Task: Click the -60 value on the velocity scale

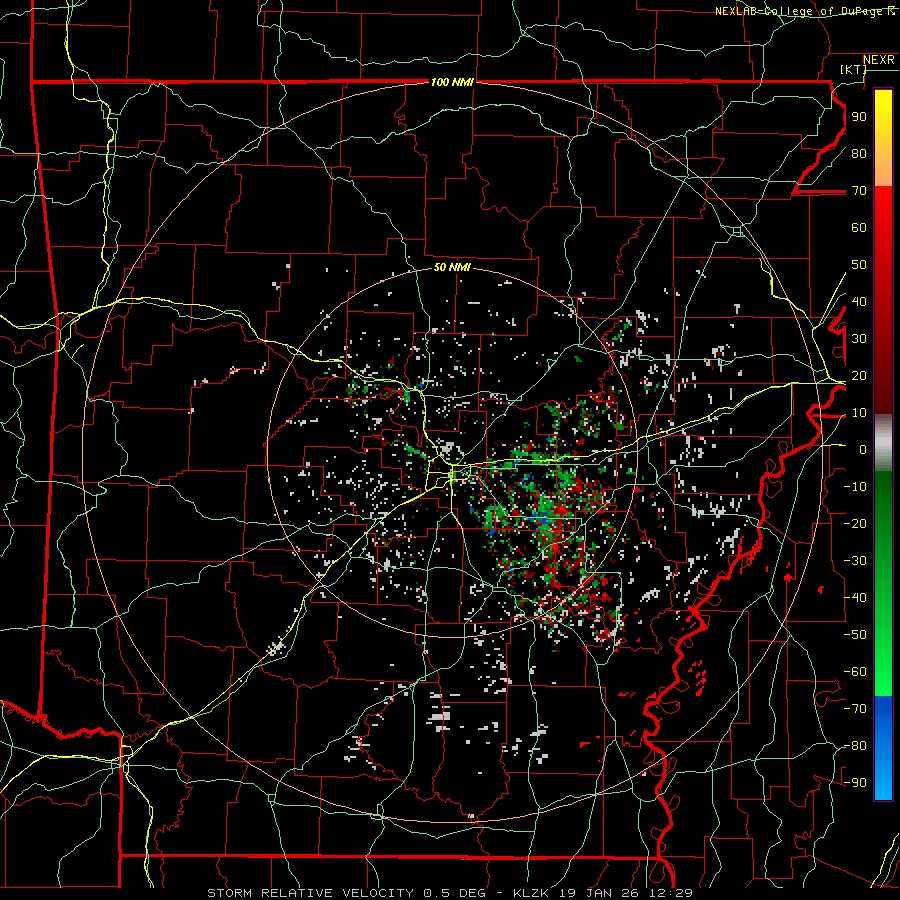Action: click(855, 672)
